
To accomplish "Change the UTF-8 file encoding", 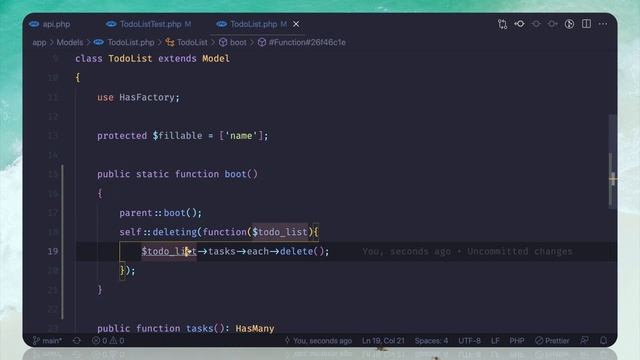I will click(469, 340).
